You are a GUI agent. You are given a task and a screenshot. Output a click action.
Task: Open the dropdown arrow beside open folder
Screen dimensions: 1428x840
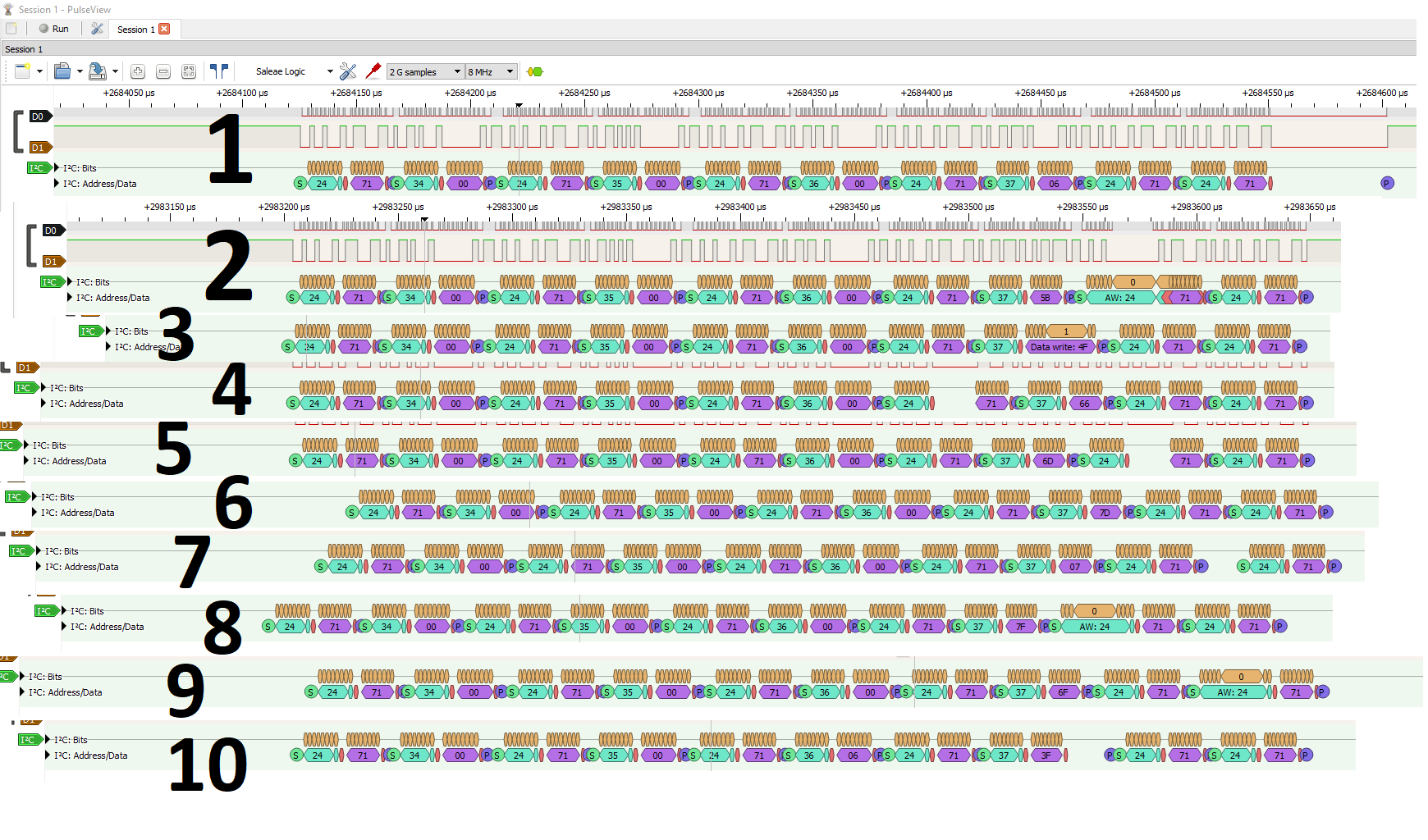[79, 71]
